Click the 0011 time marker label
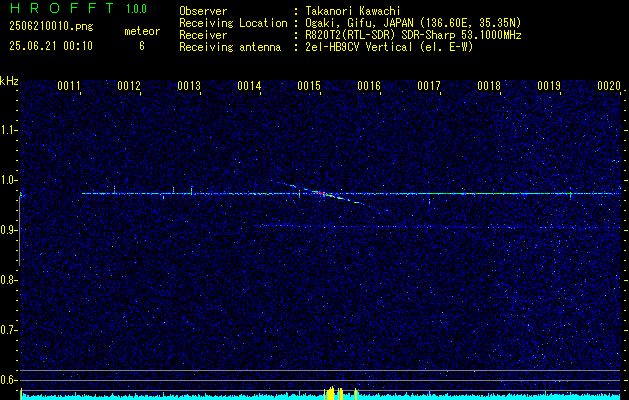629x400 pixels. tap(69, 86)
